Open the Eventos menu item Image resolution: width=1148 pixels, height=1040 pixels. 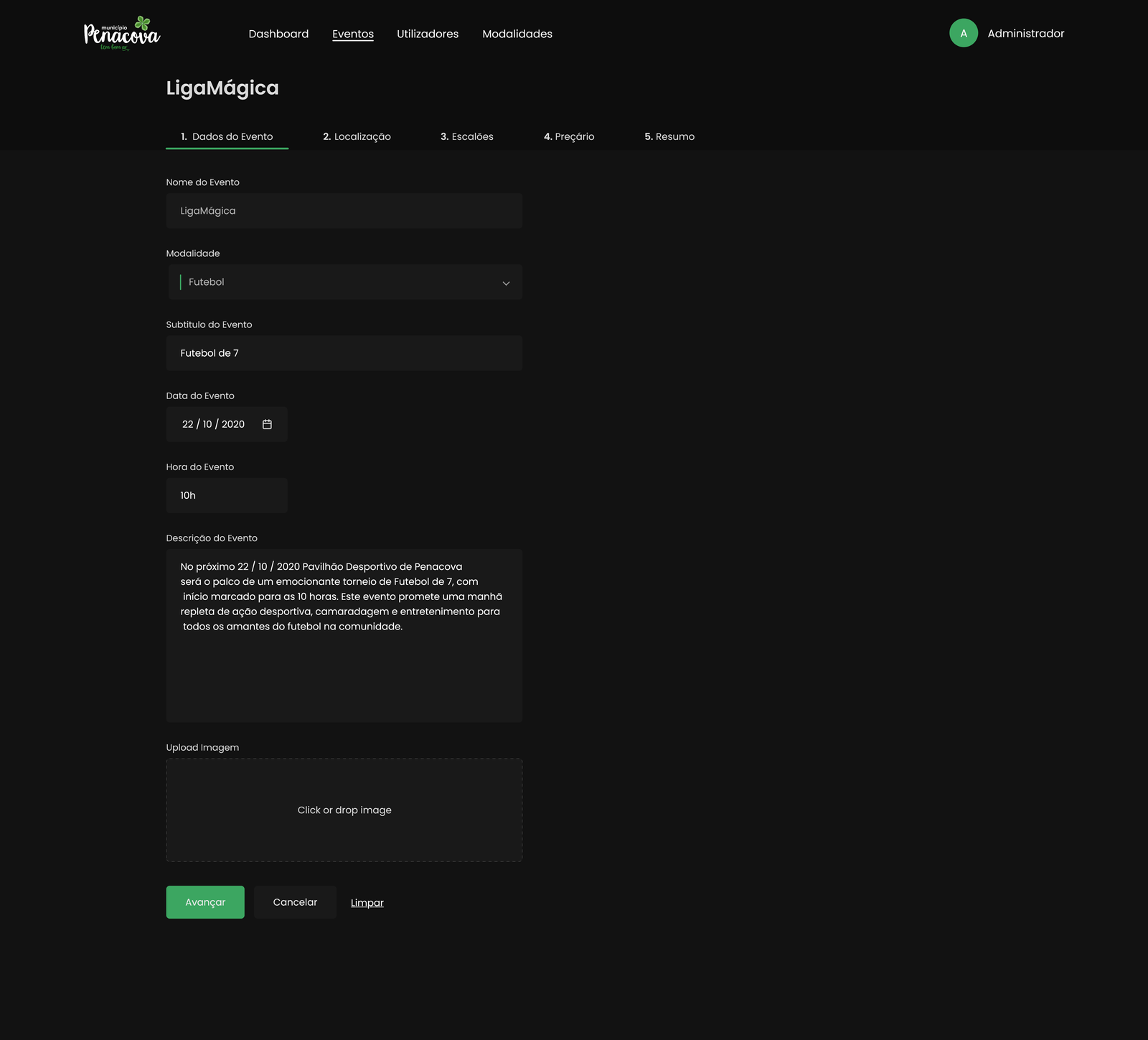352,34
